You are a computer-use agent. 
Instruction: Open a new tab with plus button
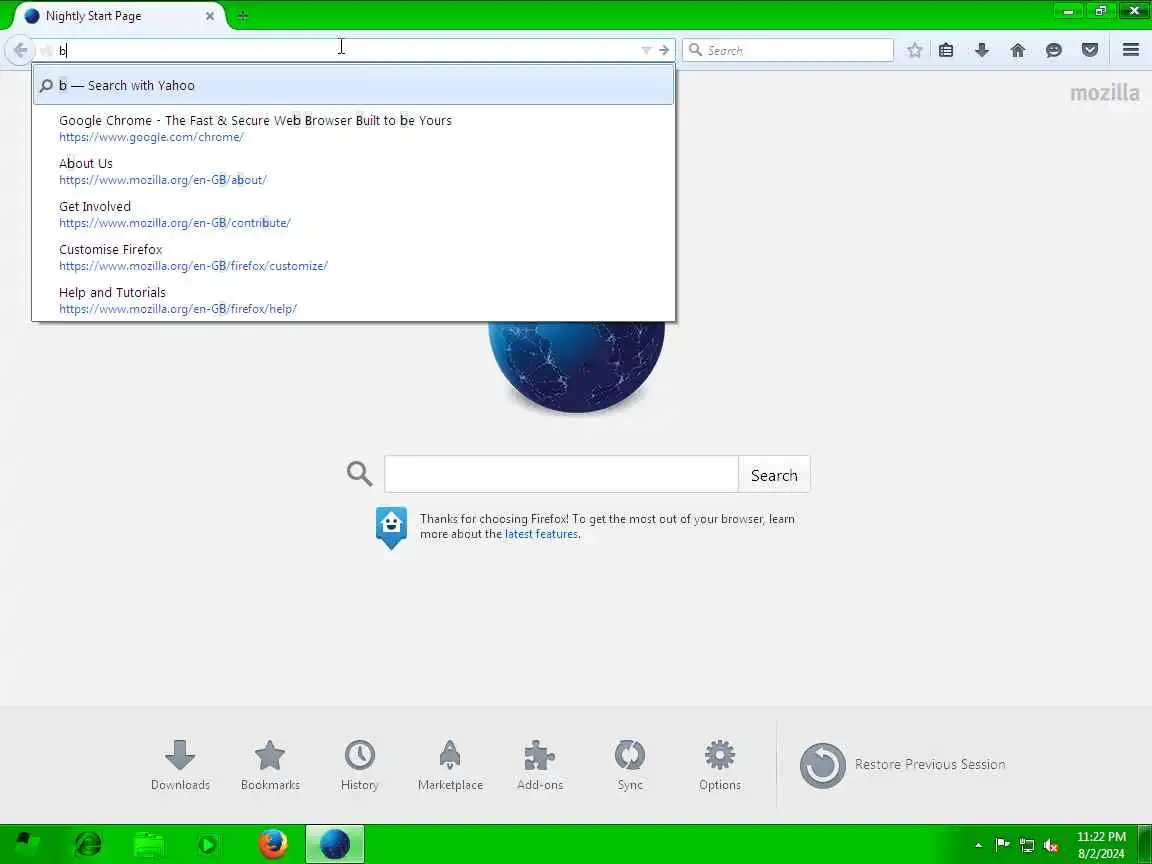243,15
